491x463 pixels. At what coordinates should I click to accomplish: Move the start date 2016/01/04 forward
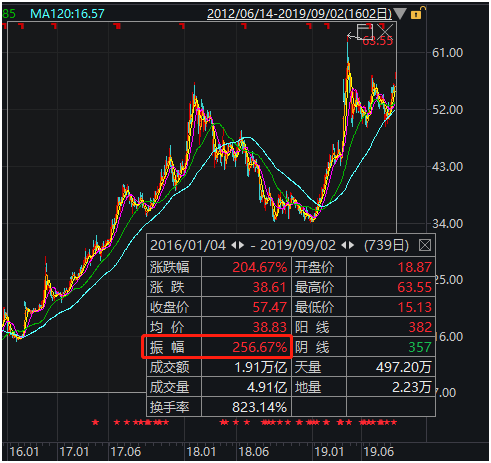coord(241,246)
